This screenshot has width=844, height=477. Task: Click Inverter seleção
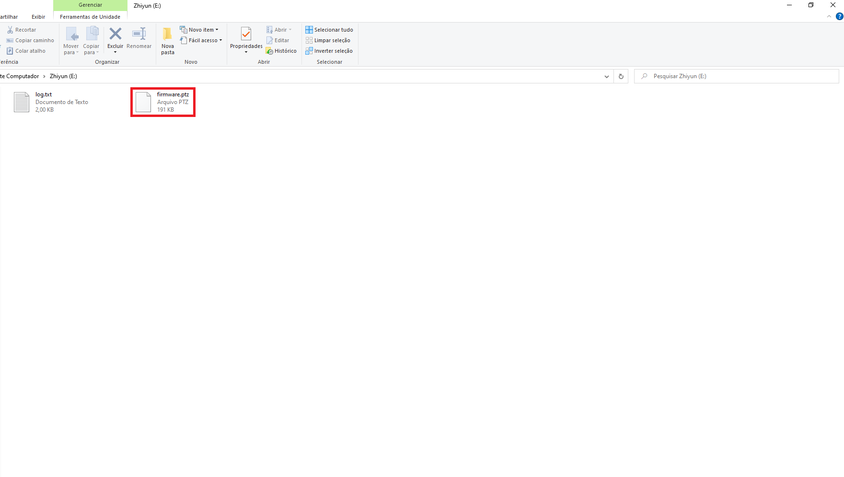pos(329,51)
